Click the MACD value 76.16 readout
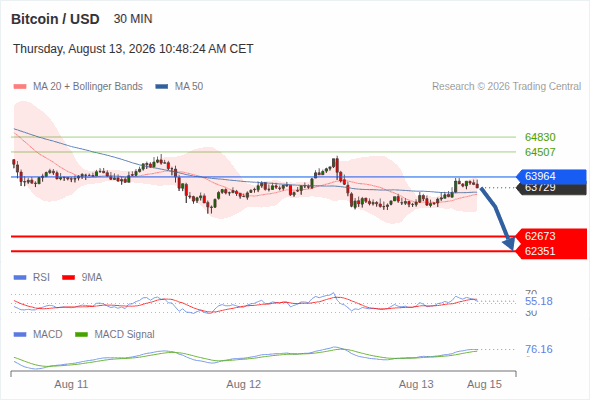Image resolution: width=590 pixels, height=400 pixels. pyautogui.click(x=539, y=349)
